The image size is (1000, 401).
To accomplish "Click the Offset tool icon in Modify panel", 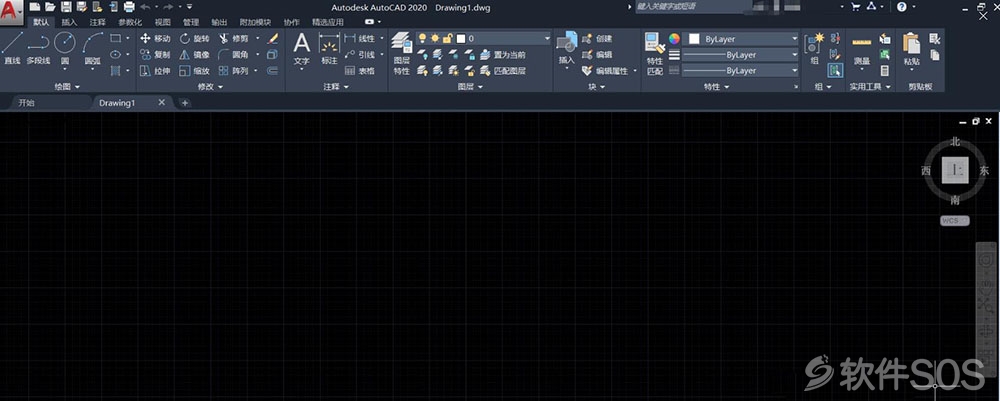I will [272, 71].
